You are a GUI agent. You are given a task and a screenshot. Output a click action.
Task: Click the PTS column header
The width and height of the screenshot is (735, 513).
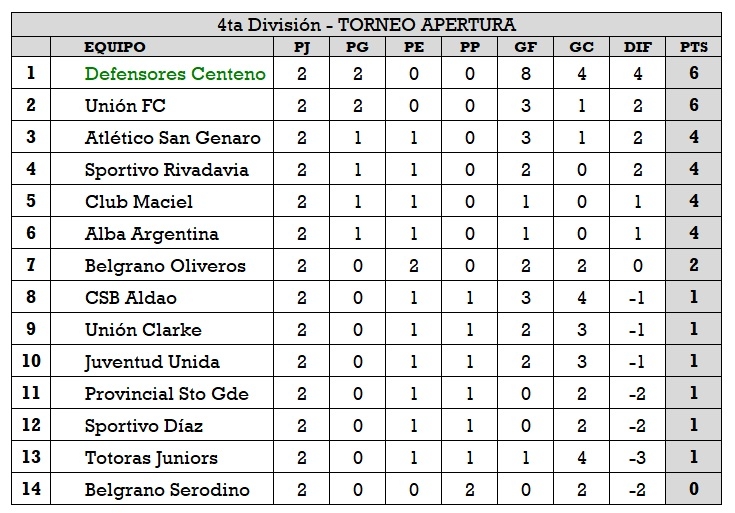coord(693,47)
